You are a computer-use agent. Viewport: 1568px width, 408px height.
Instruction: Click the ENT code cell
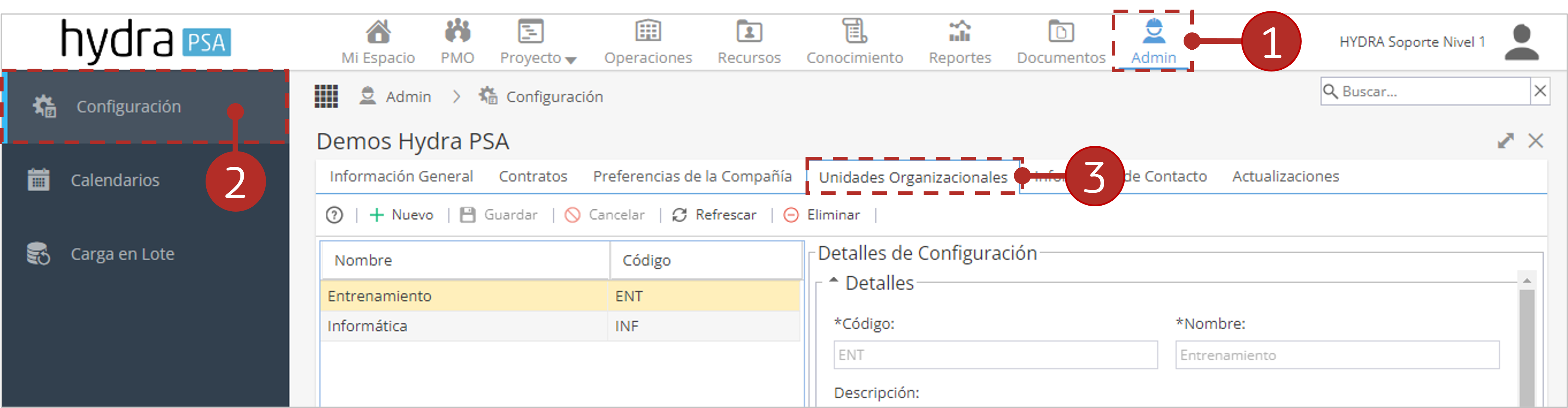click(x=704, y=296)
